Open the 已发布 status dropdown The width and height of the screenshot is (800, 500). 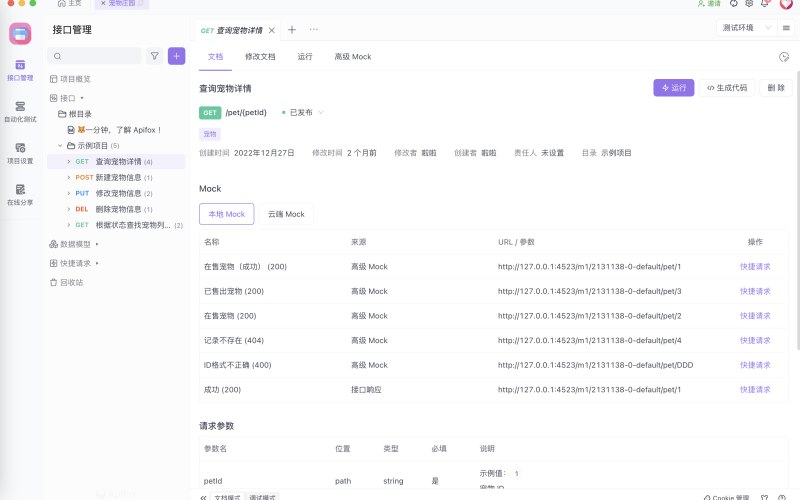coord(303,112)
